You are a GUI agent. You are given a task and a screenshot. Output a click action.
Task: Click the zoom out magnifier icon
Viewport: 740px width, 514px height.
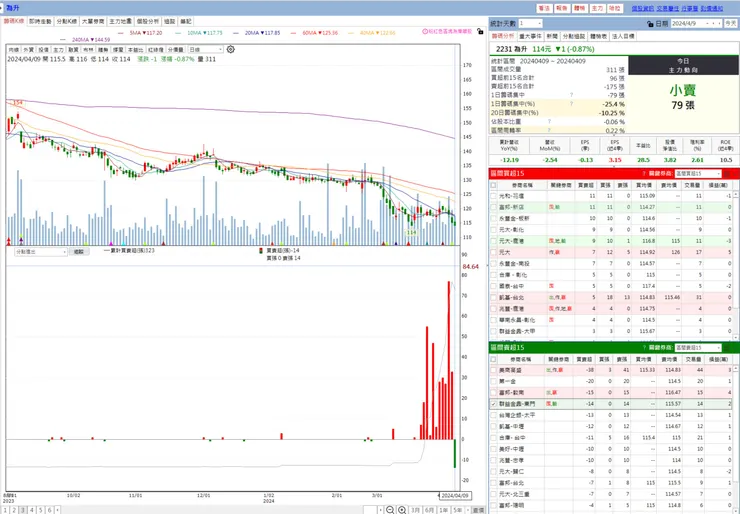pyautogui.click(x=390, y=510)
